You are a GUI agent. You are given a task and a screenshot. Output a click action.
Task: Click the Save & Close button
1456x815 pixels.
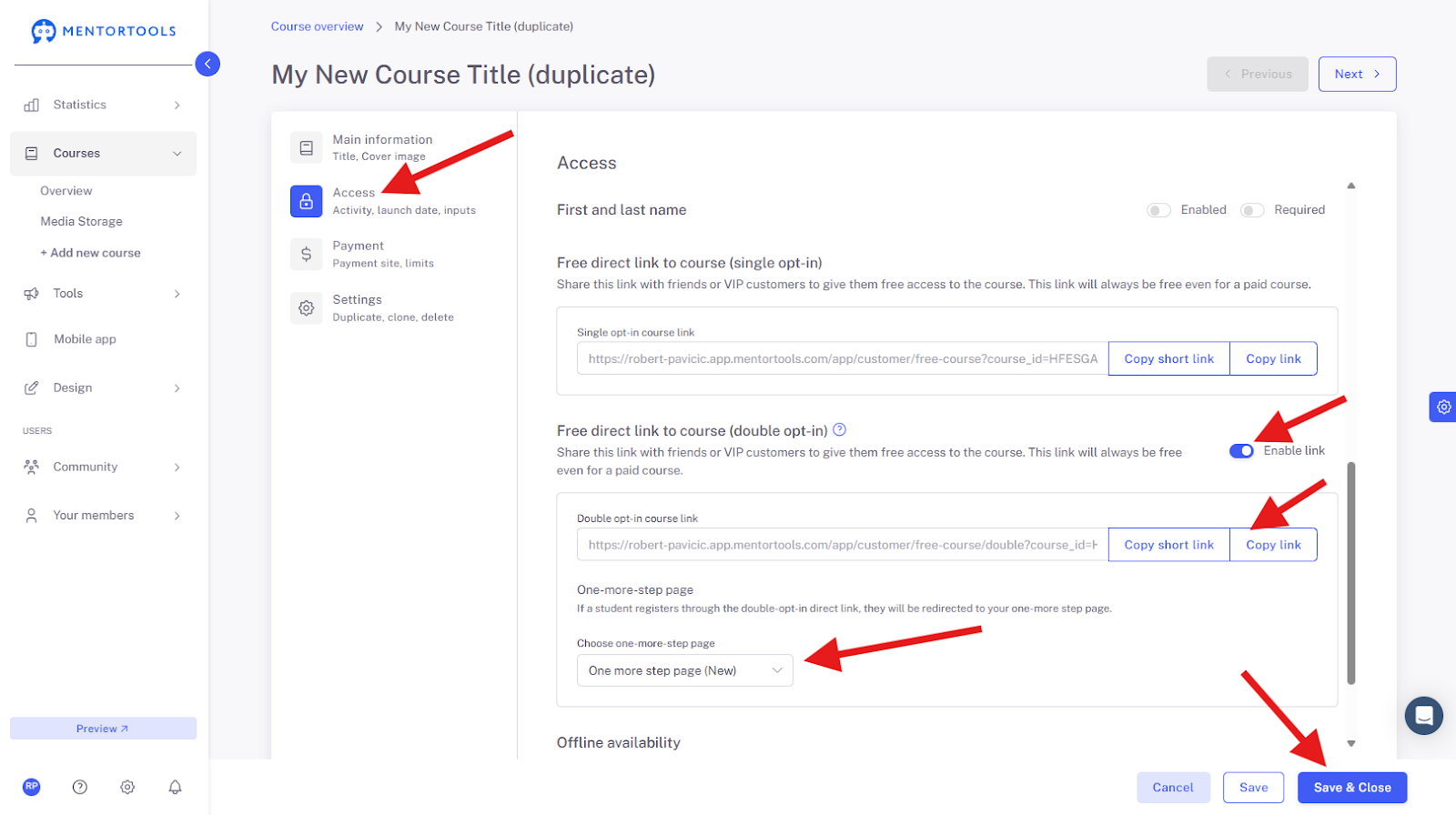click(x=1352, y=788)
